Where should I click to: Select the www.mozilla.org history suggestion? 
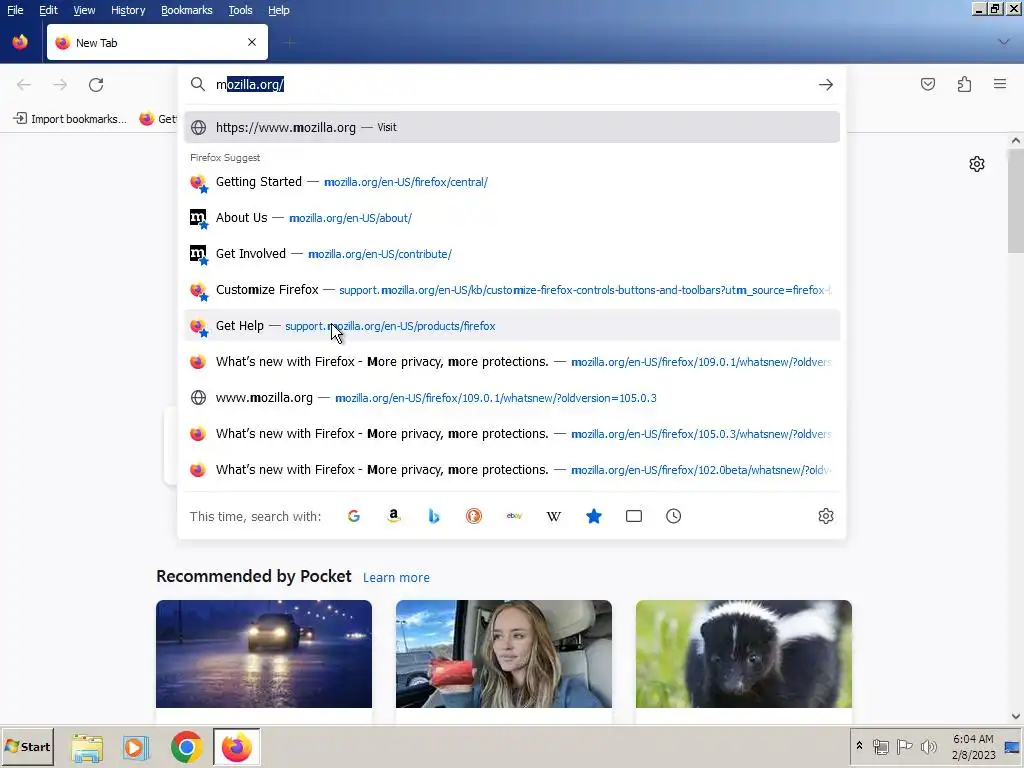(511, 397)
